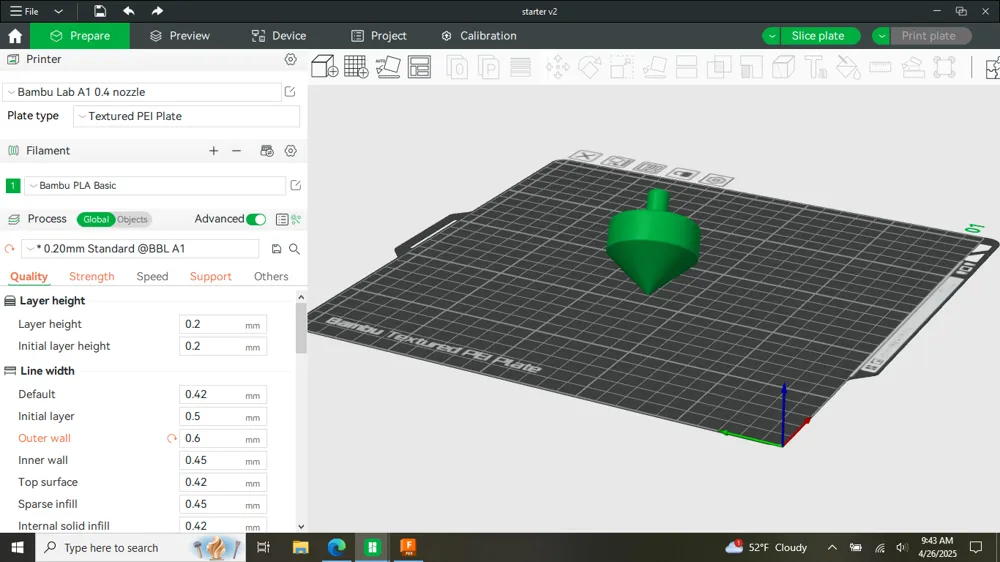Select the Assemble tool icon
This screenshot has height=562, width=1000.
[x=913, y=67]
